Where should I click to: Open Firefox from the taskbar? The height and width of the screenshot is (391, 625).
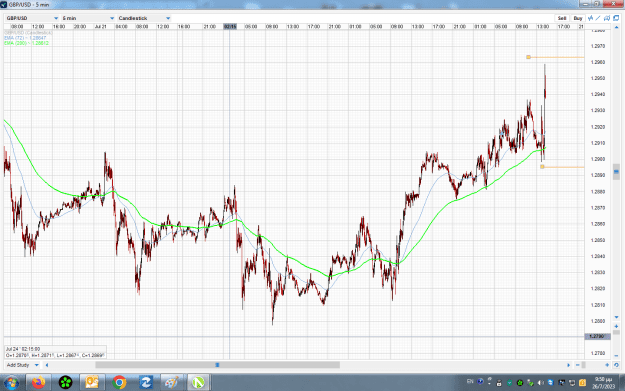pos(38,383)
